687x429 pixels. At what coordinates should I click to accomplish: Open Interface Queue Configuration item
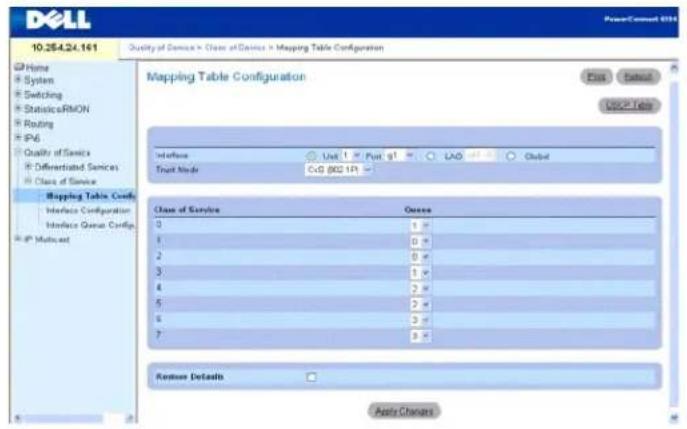90,225
